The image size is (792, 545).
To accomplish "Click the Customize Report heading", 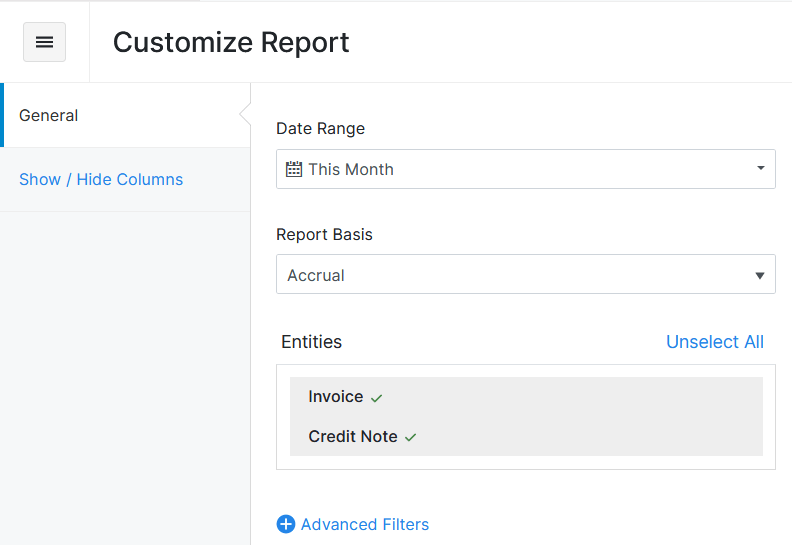I will [231, 42].
